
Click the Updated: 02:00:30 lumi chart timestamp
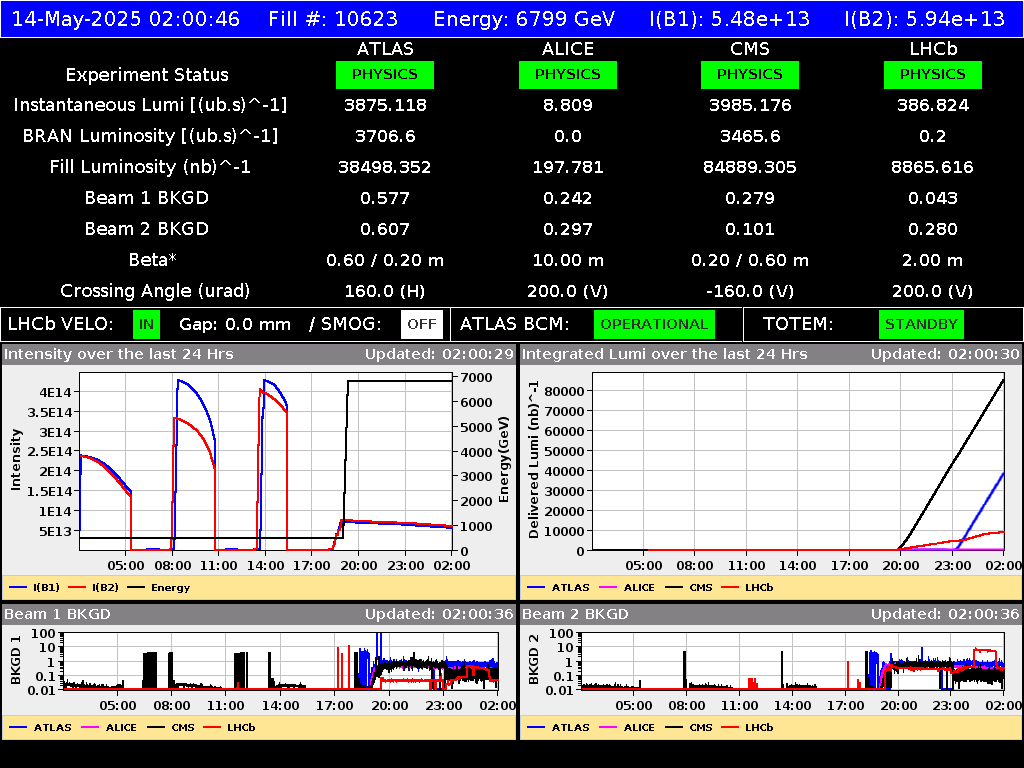pos(945,355)
